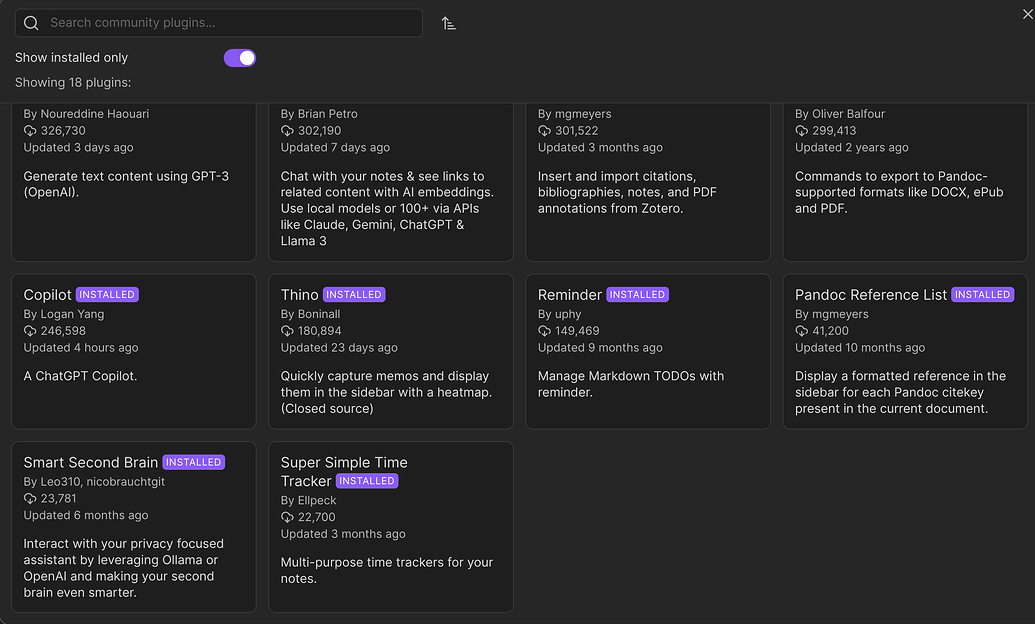Open the Smart Second Brain plugin

[134, 527]
